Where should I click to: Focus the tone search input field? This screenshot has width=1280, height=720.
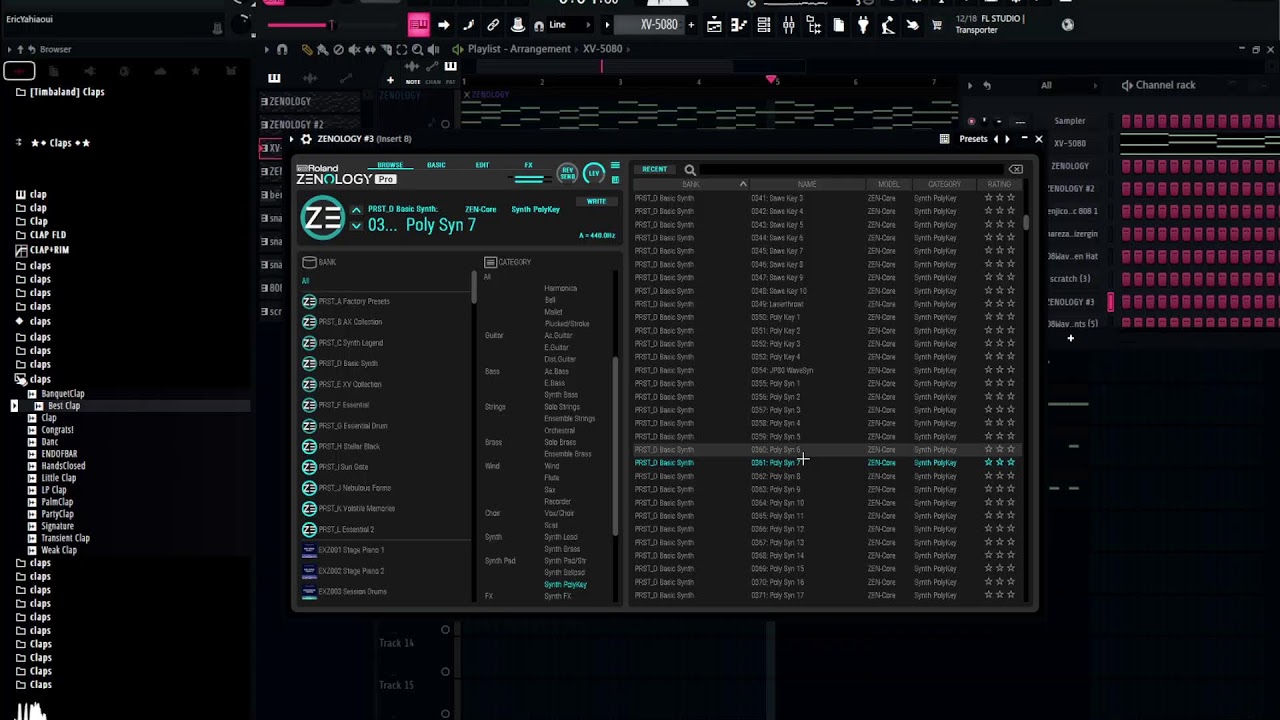tap(850, 170)
